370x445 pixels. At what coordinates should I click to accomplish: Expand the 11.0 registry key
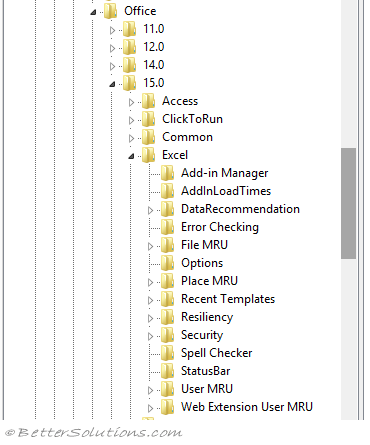coord(112,30)
